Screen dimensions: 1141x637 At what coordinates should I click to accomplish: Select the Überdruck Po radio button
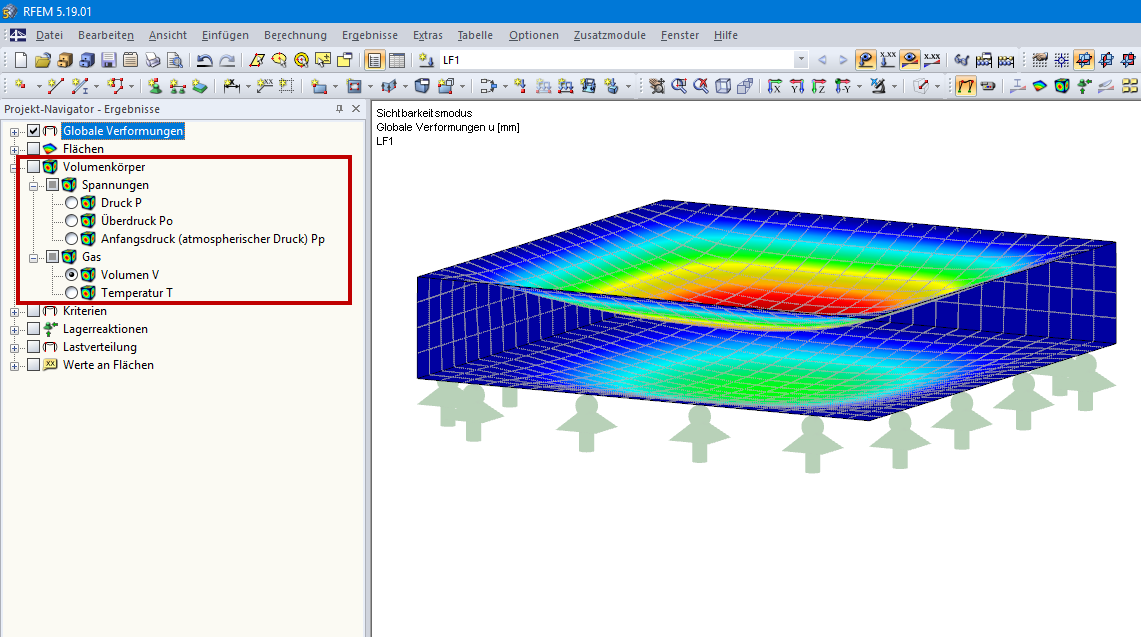pyautogui.click(x=71, y=221)
